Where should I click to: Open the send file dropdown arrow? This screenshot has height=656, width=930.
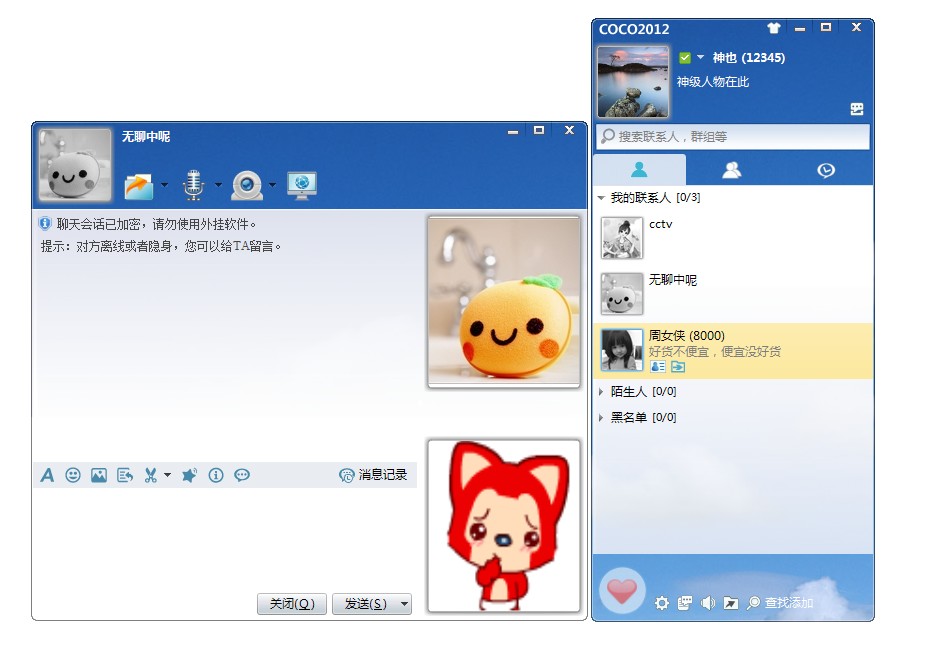(165, 185)
